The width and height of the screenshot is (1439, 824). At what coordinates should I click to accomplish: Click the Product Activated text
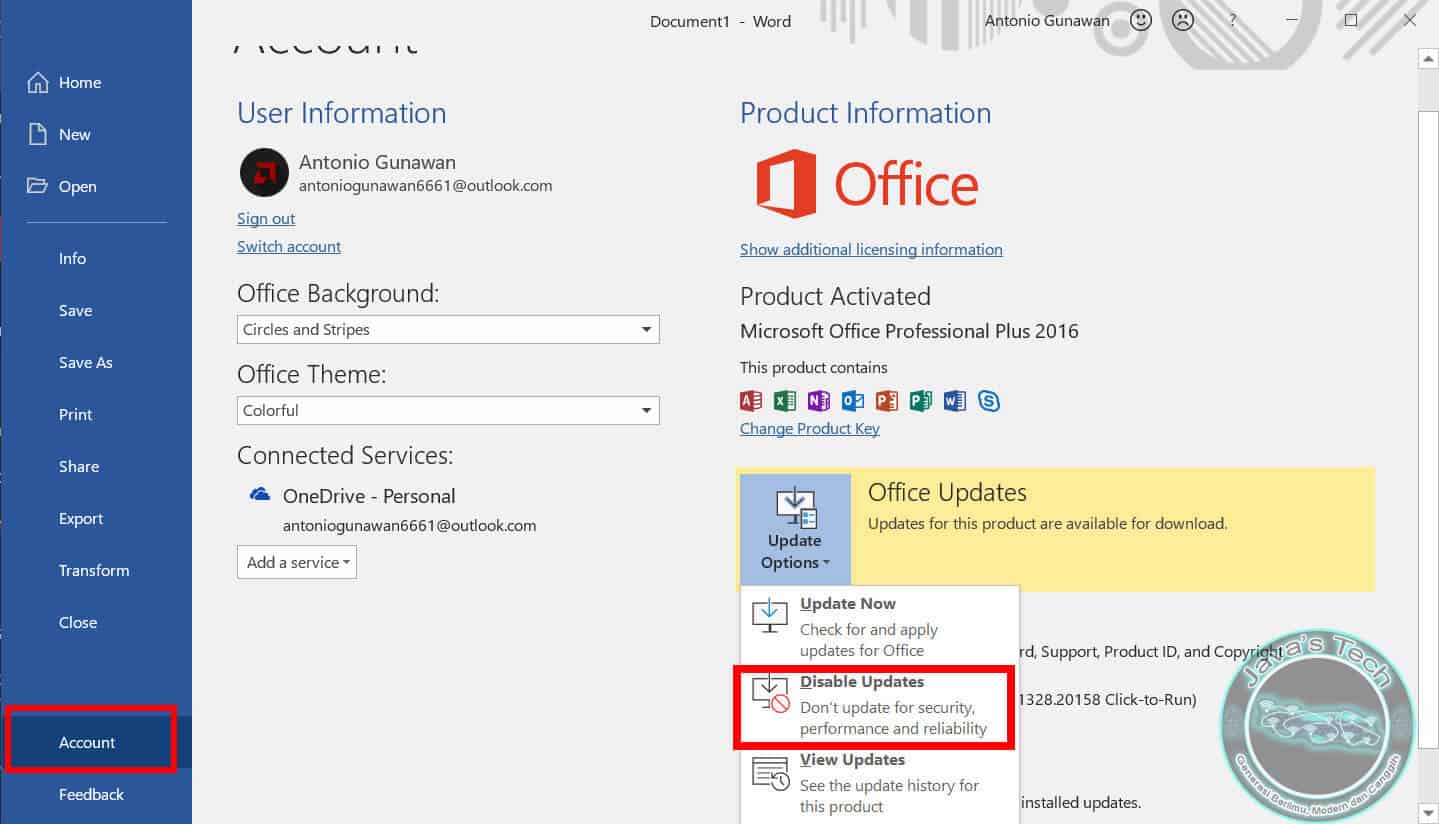coord(835,296)
